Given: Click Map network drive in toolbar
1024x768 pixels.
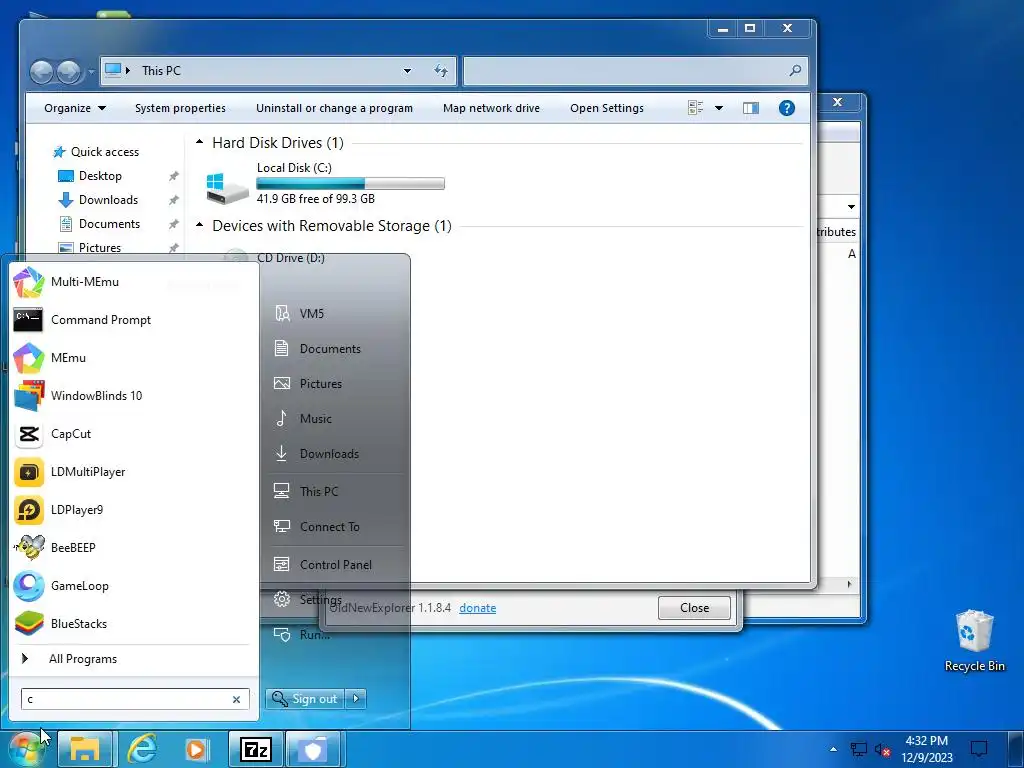Looking at the screenshot, I should pyautogui.click(x=491, y=108).
